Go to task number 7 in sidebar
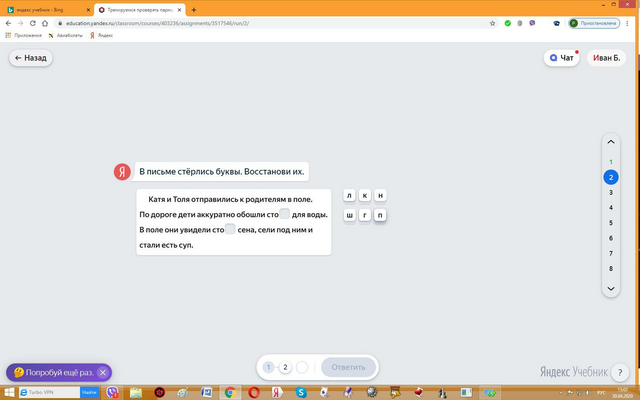The height and width of the screenshot is (400, 640). [611, 253]
